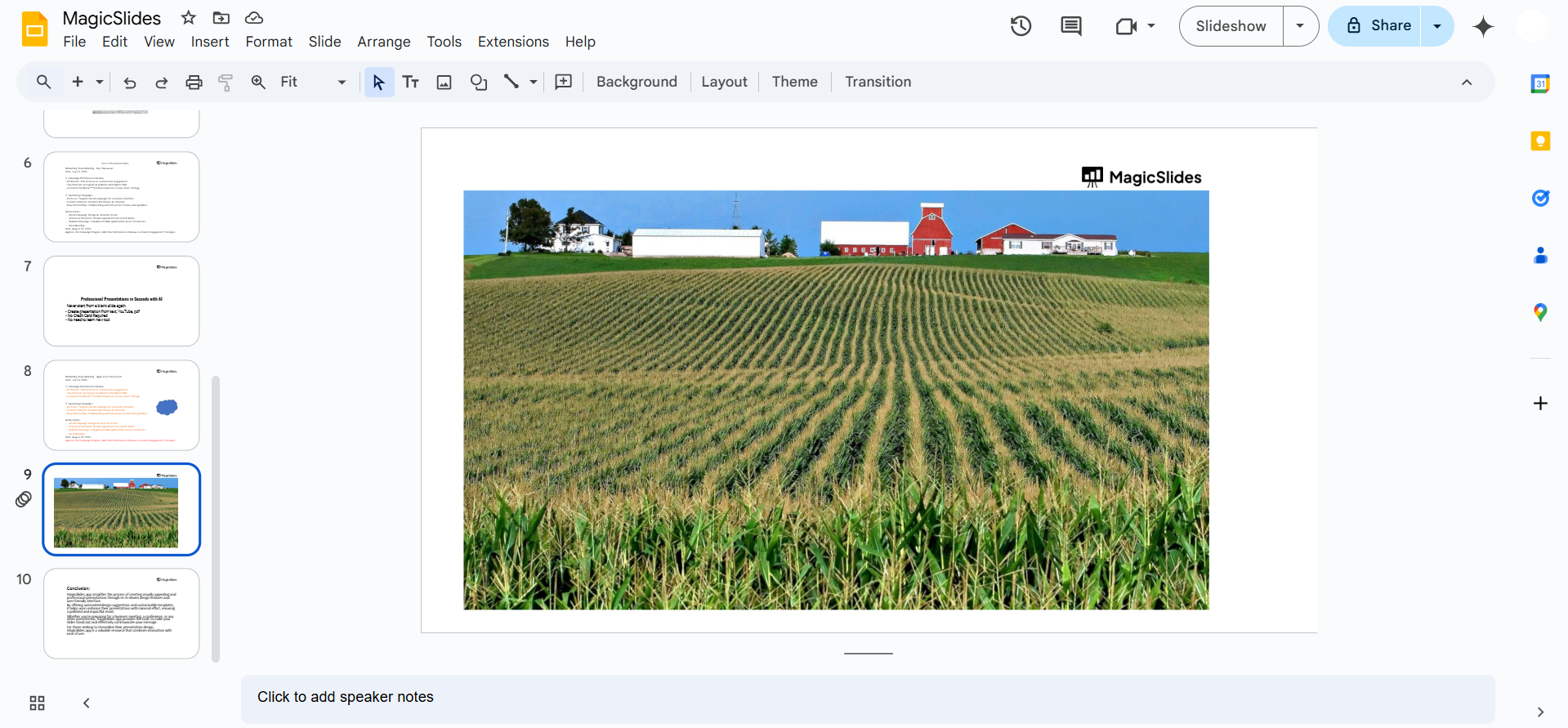Search the menus with magnifier icon

click(x=44, y=82)
